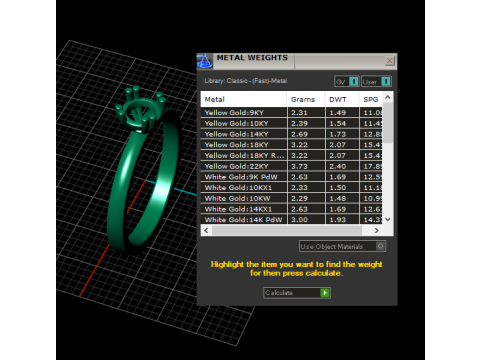This screenshot has width=480, height=360.
Task: Click the 2.69 grams value
Action: pos(299,134)
